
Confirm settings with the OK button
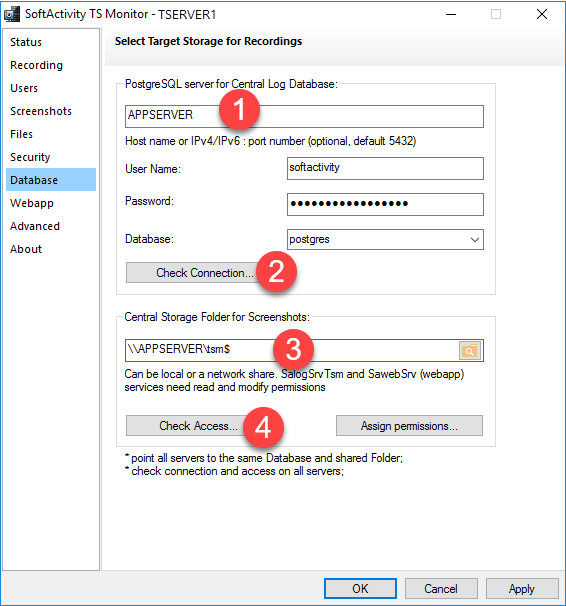click(x=360, y=589)
